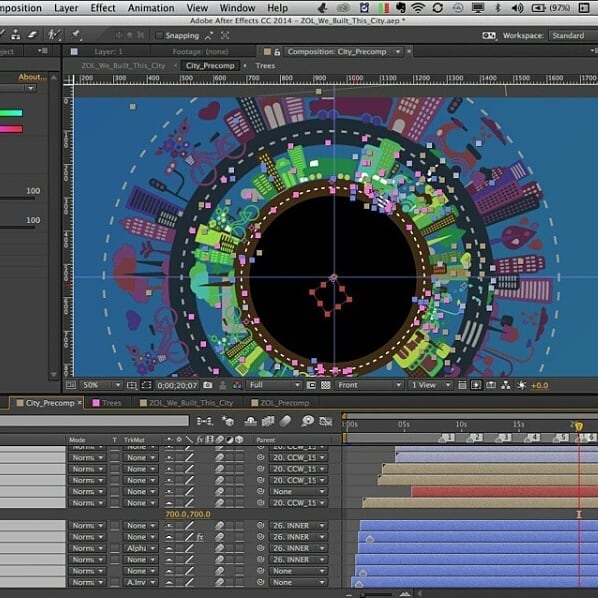Select the Roto Brush tool

[x=53, y=35]
